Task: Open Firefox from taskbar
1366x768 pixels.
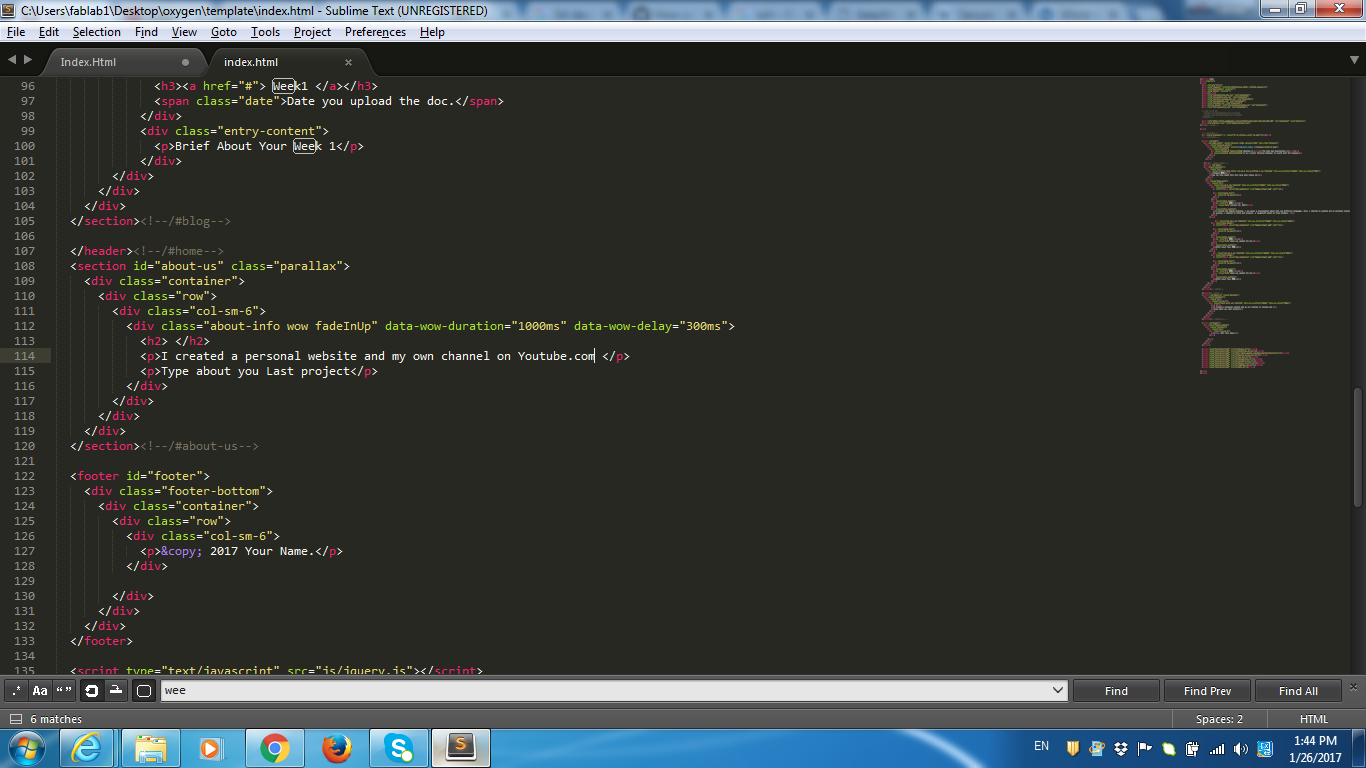Action: point(337,748)
